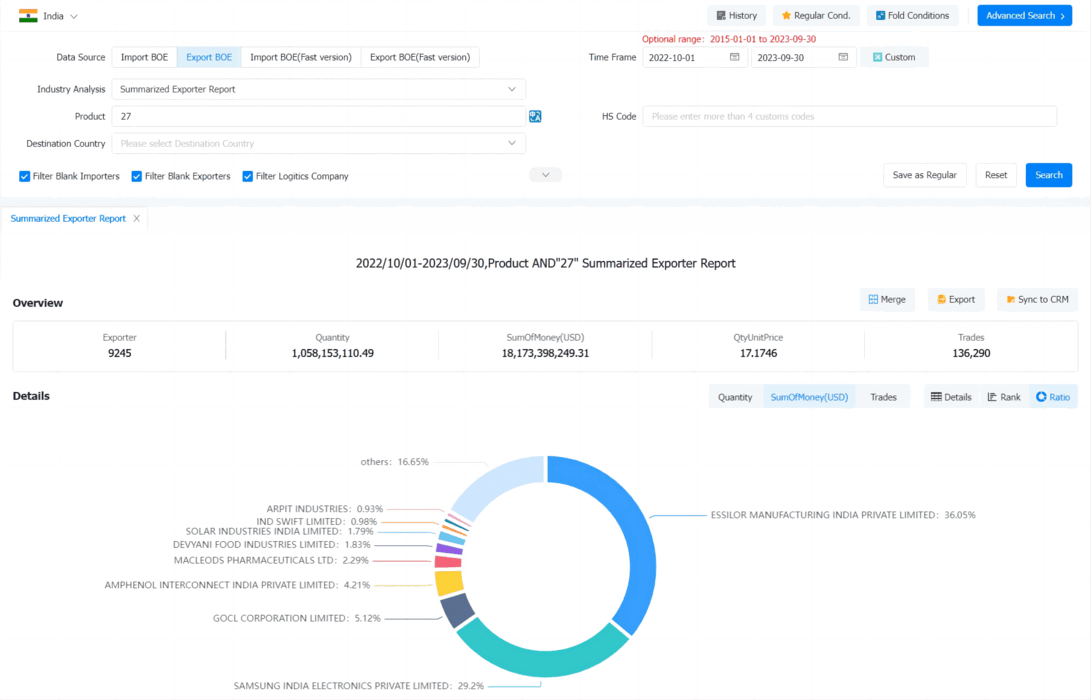
Task: Switch chart metric to Quantity
Action: [735, 397]
